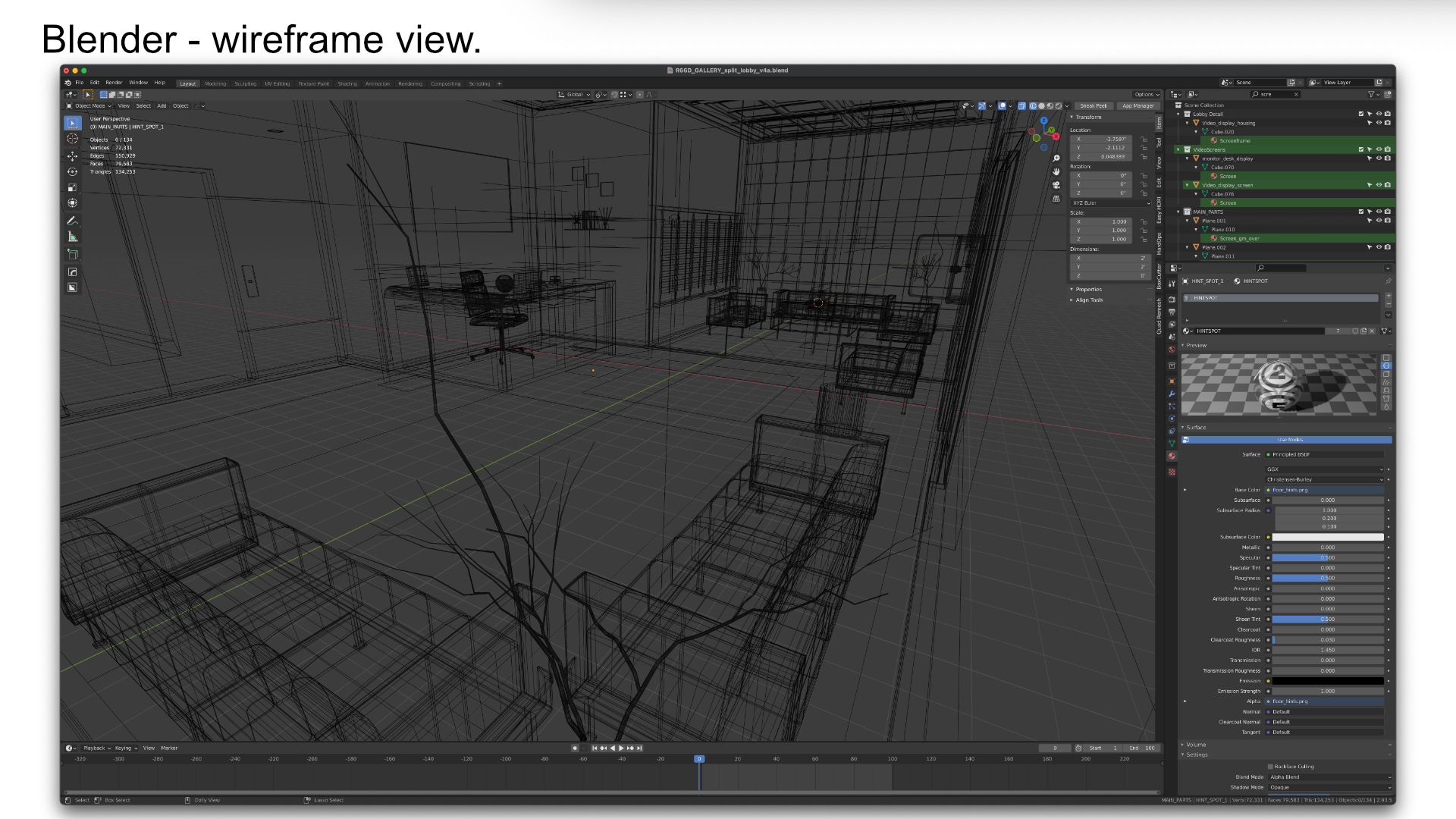1456x819 pixels.
Task: Select the Measure tool
Action: (72, 237)
